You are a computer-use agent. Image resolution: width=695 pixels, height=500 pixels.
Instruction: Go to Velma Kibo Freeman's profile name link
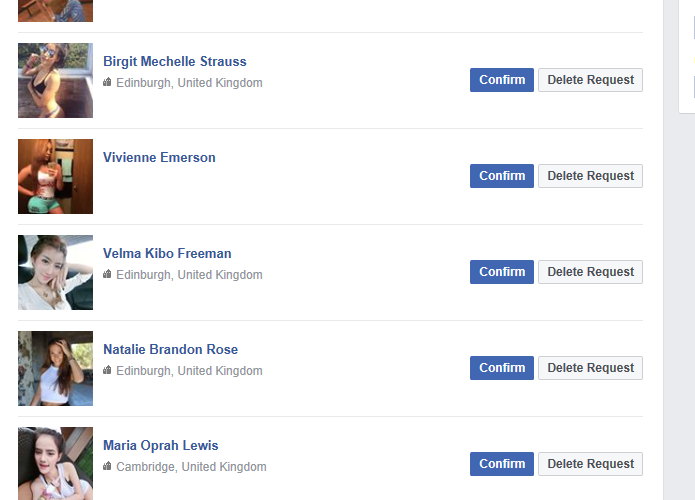click(167, 253)
